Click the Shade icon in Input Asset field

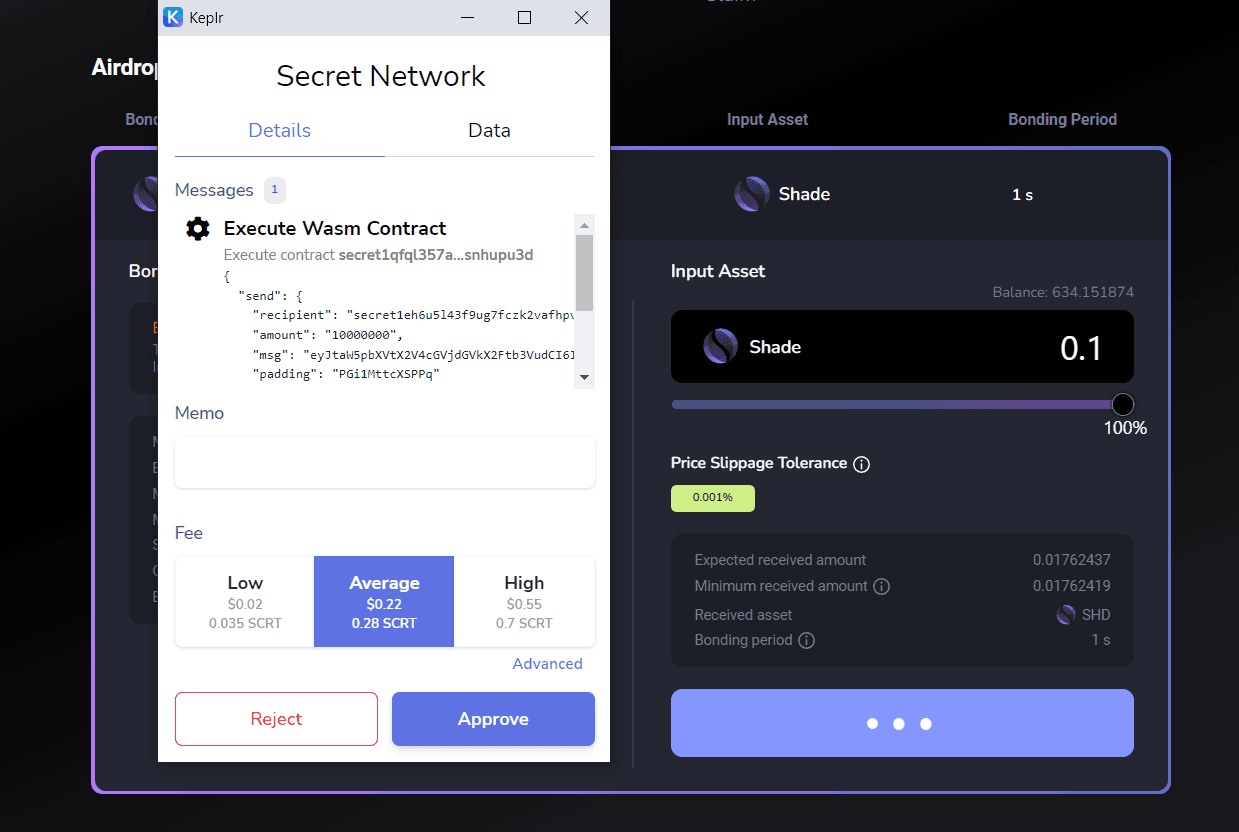720,347
